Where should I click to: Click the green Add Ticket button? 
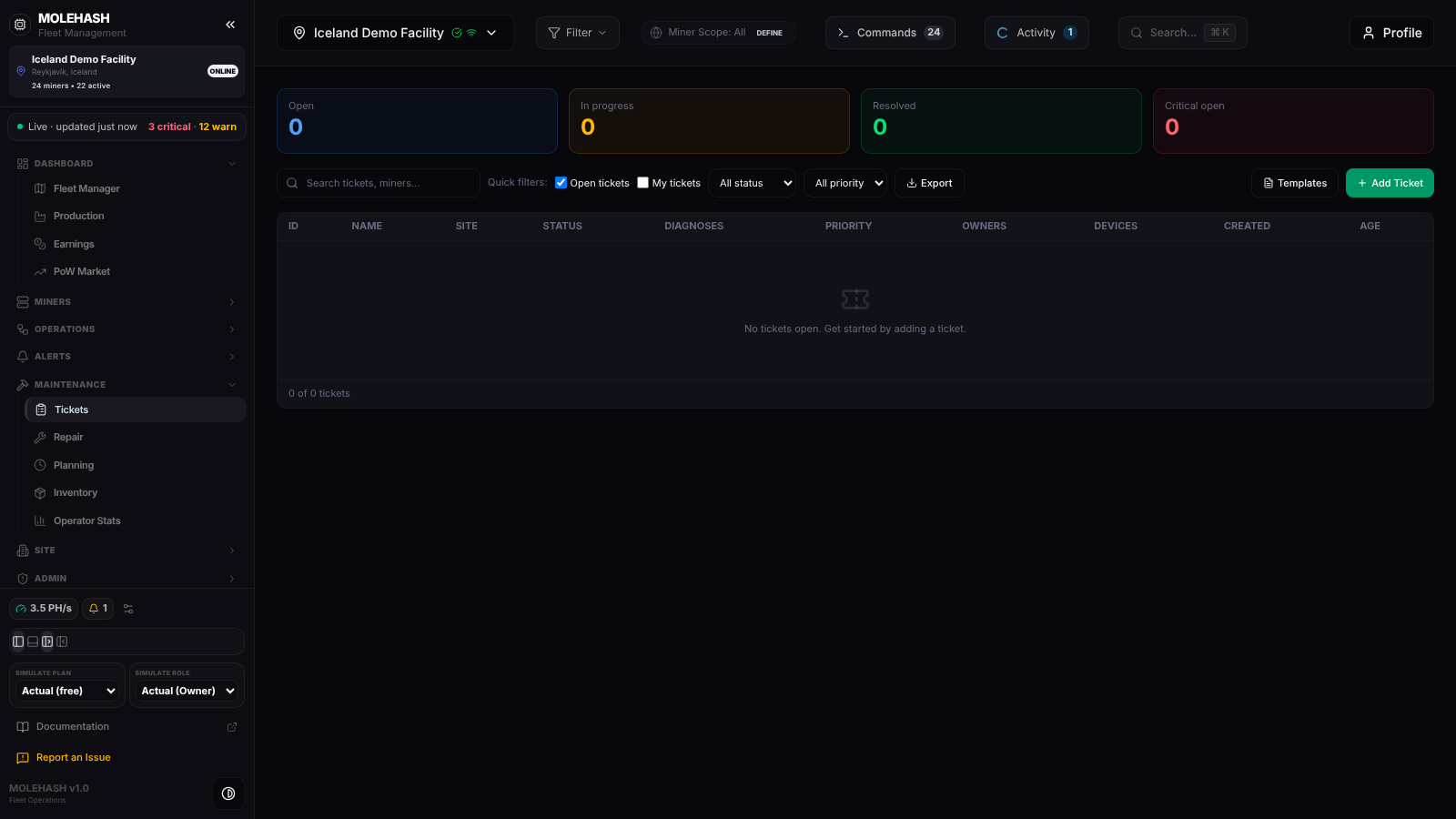pyautogui.click(x=1390, y=183)
